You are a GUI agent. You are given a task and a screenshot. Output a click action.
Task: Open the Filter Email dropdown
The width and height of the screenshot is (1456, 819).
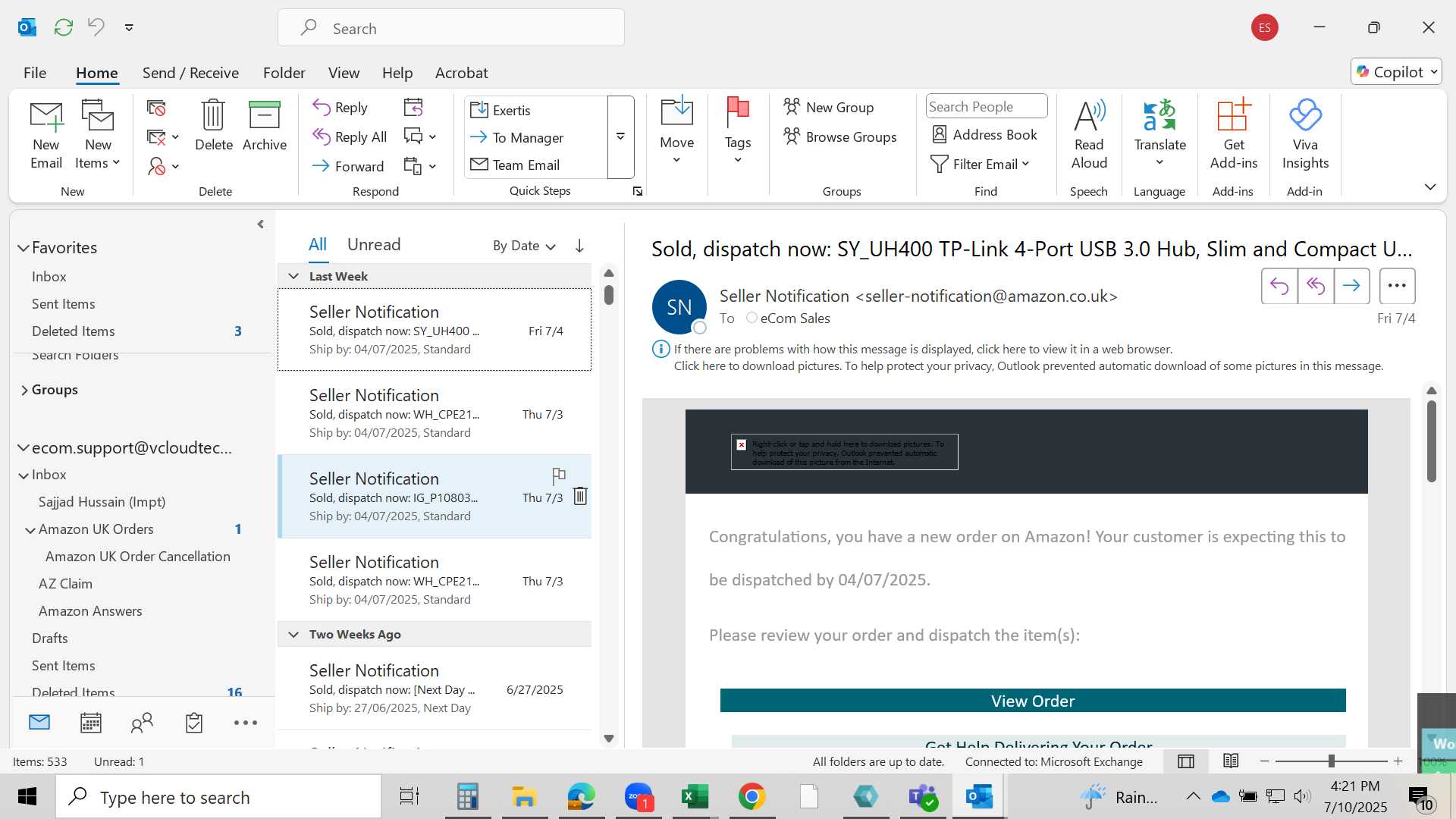[x=980, y=164]
